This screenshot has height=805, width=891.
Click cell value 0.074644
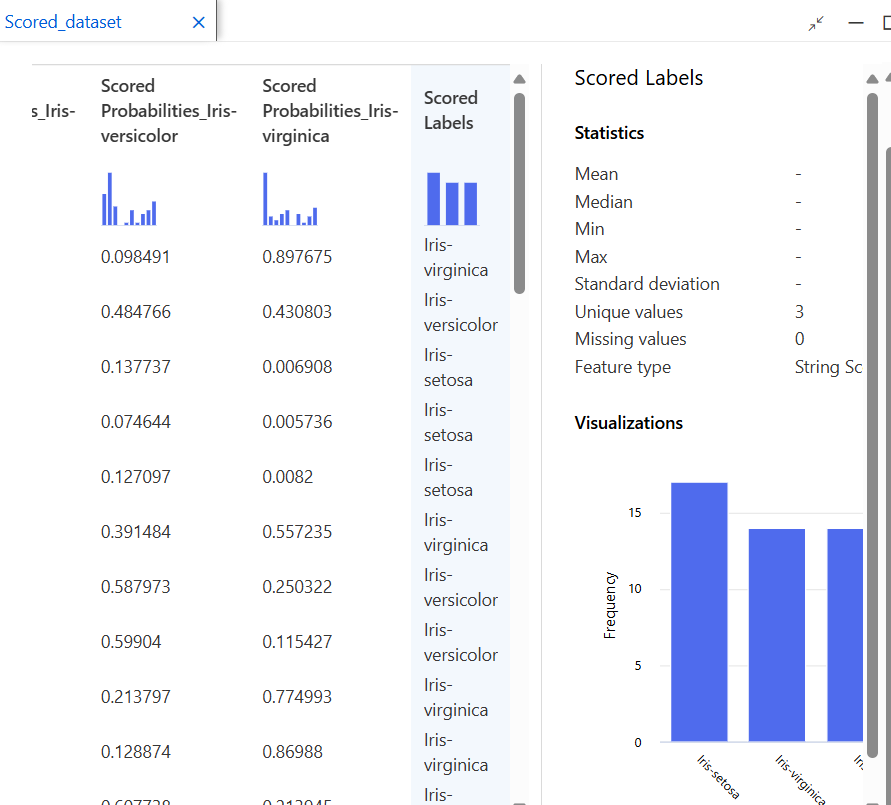[x=135, y=422]
